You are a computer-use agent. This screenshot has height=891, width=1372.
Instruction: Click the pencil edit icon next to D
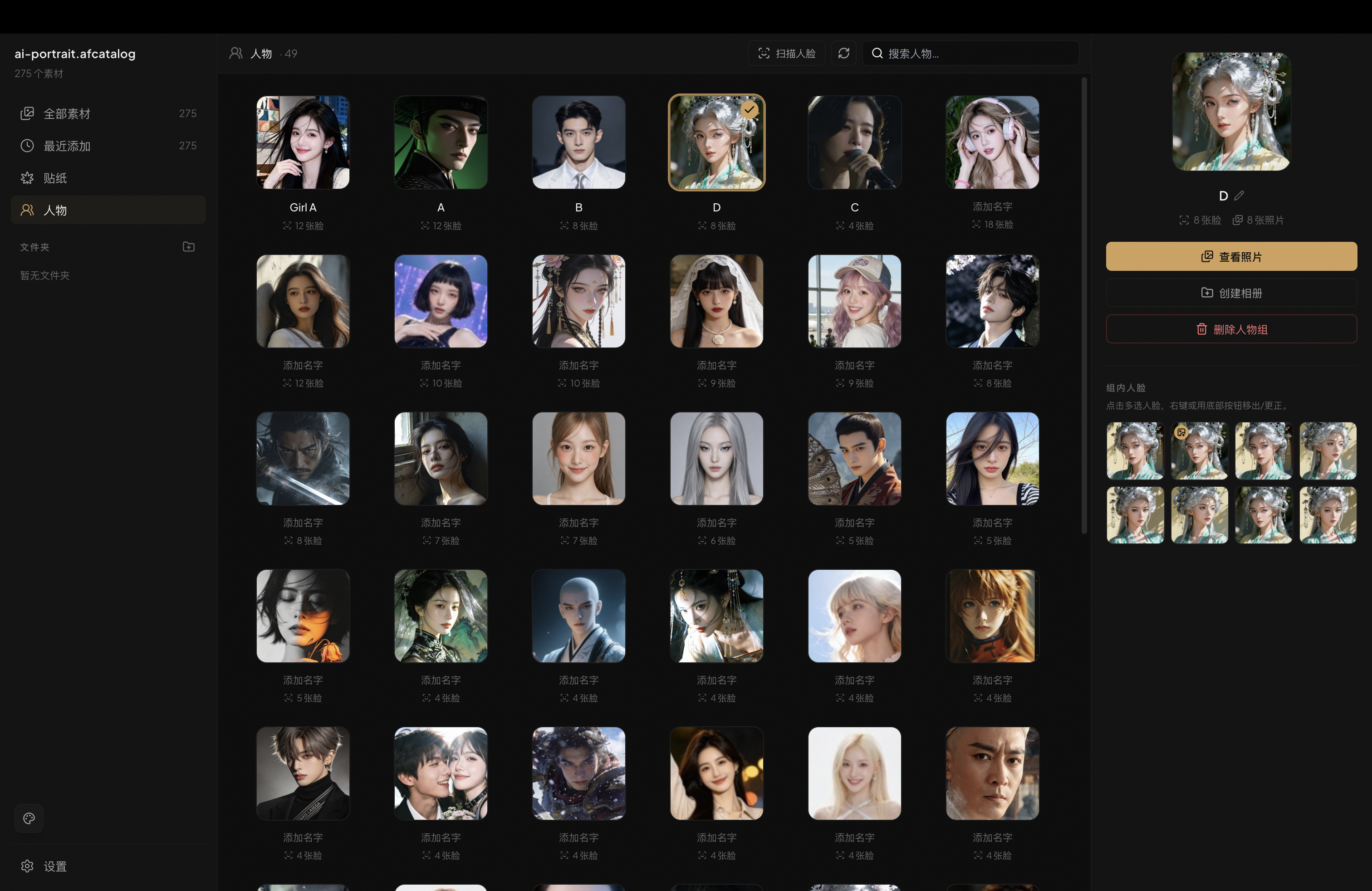click(1239, 196)
